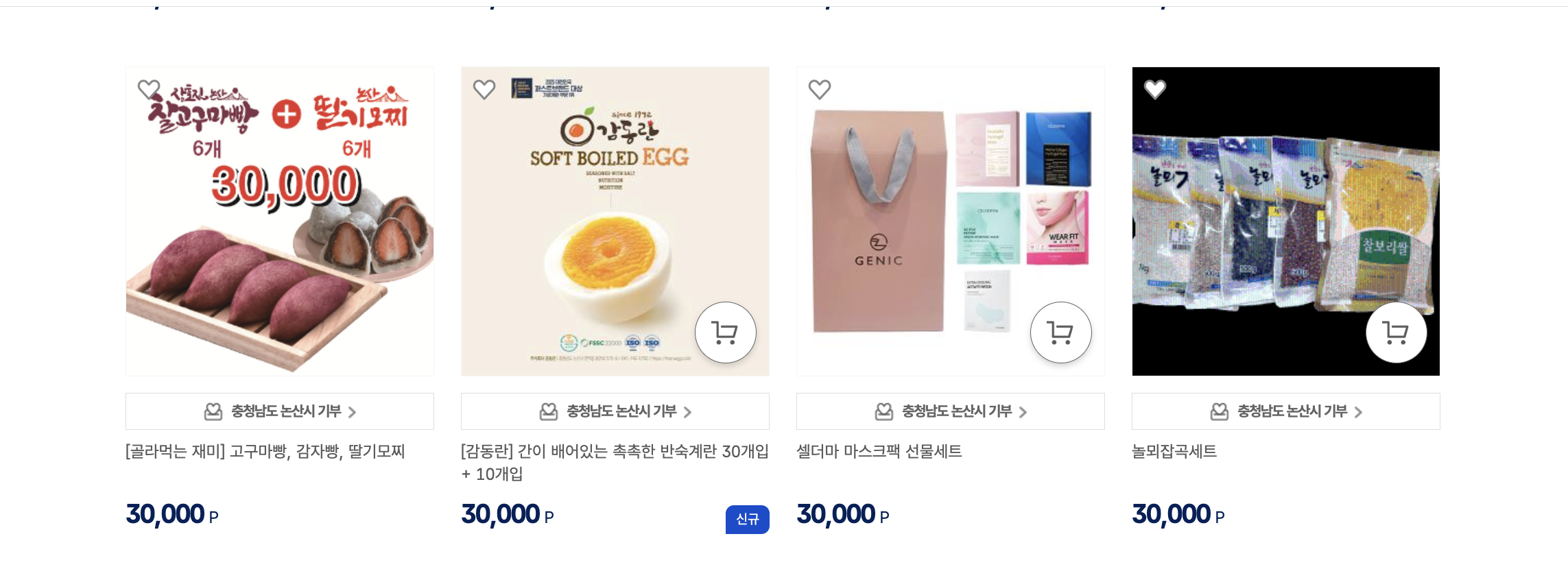Add 놀뫼잡곡세트 to favorites with heart icon
The height and width of the screenshot is (569, 1568).
coord(1155,89)
